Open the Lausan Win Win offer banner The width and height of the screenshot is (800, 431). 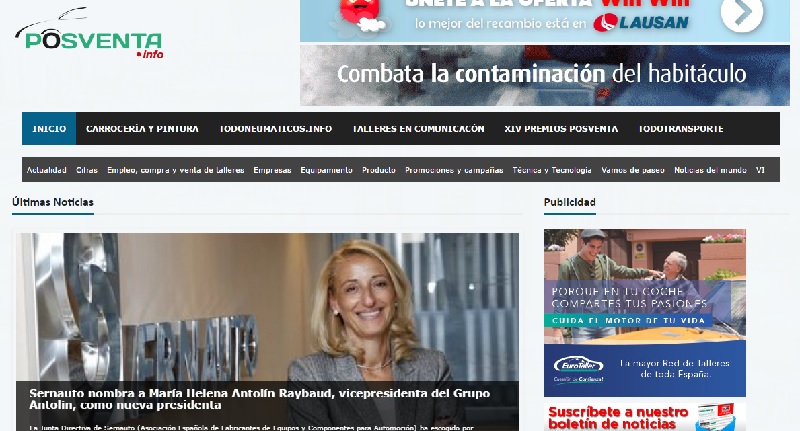tap(544, 20)
